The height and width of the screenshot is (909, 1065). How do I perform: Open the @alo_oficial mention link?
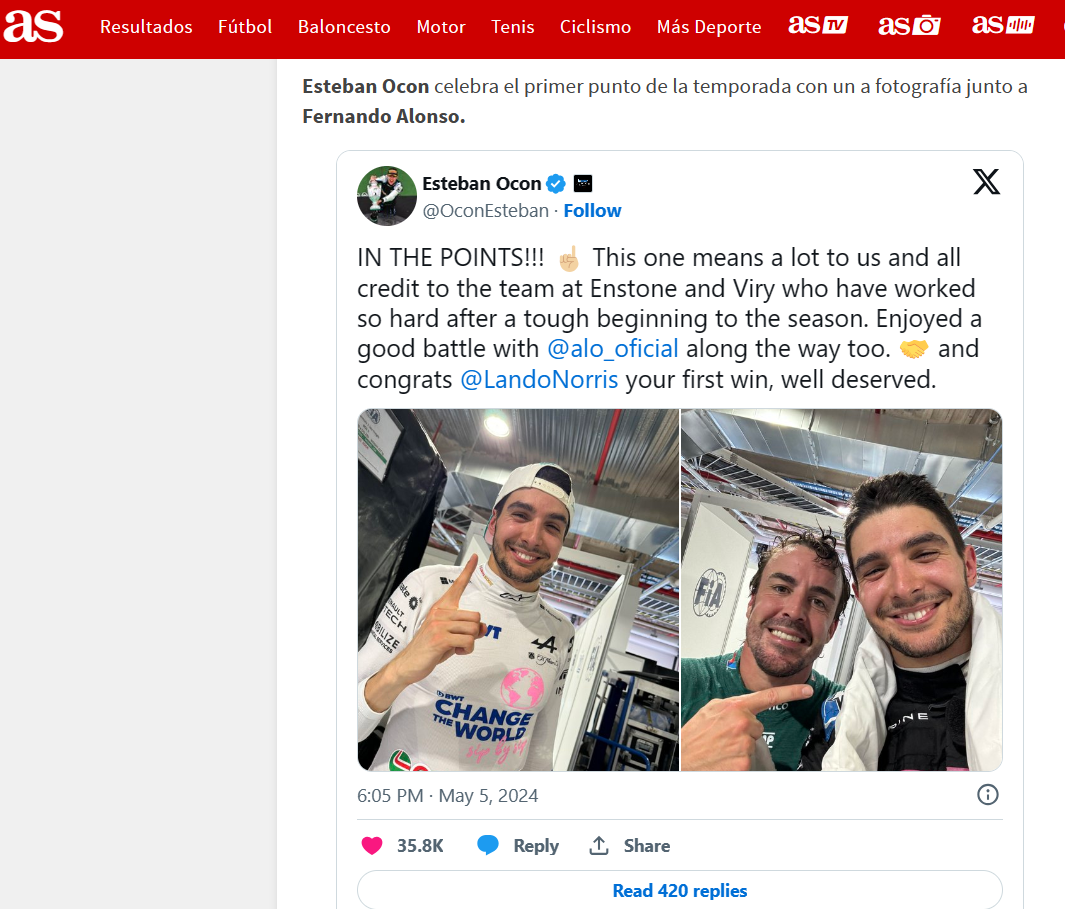pos(613,349)
